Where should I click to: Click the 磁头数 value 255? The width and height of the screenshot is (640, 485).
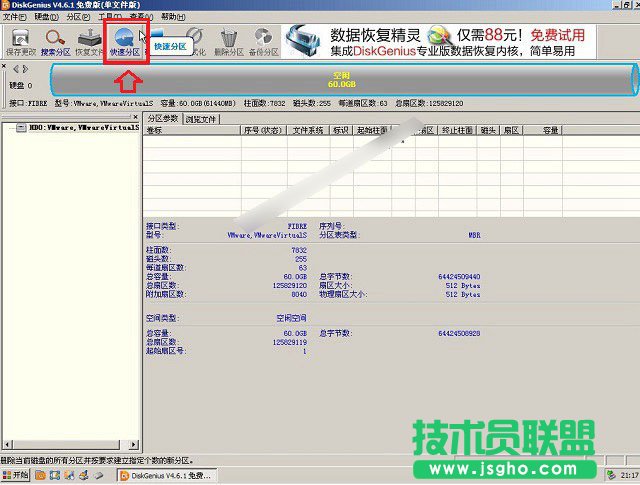(301, 259)
